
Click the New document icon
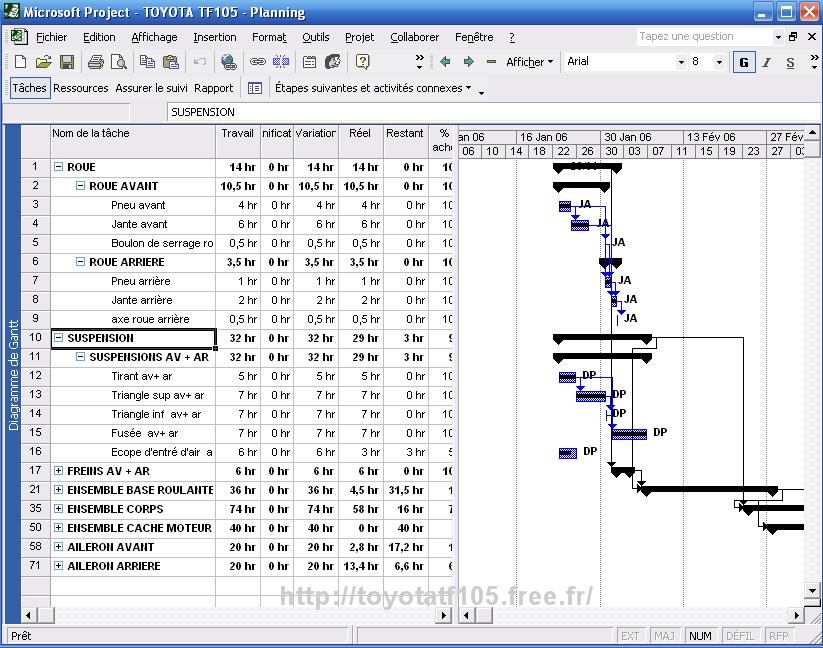(x=20, y=62)
